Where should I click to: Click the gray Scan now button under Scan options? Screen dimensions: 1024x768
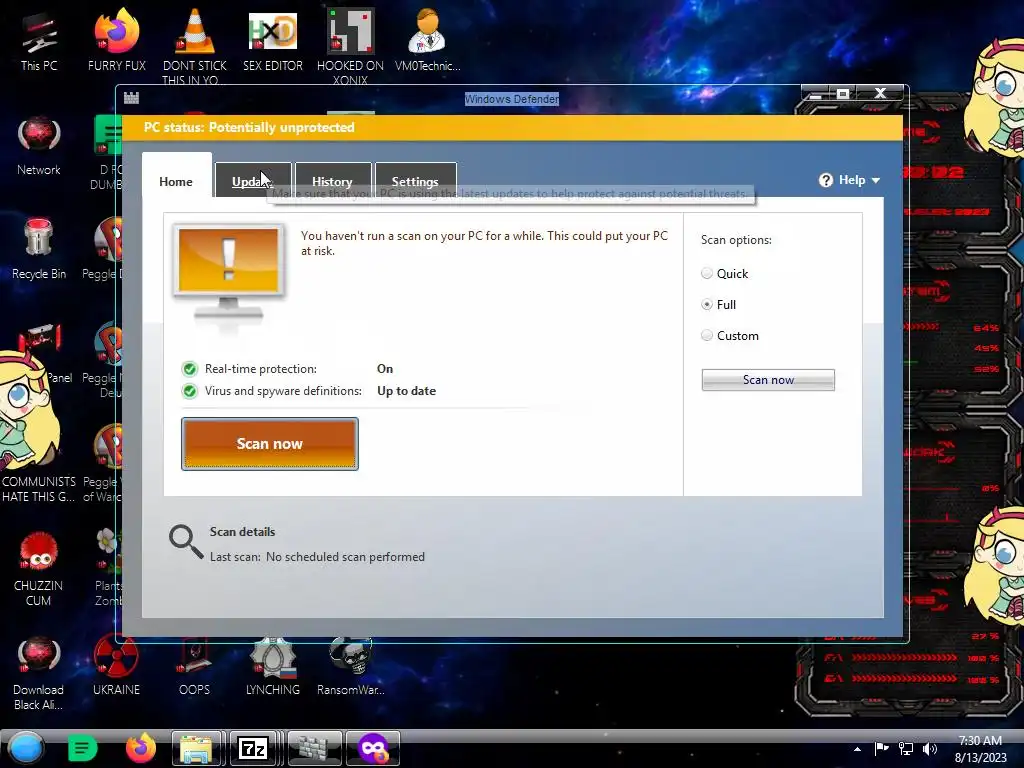pyautogui.click(x=768, y=380)
